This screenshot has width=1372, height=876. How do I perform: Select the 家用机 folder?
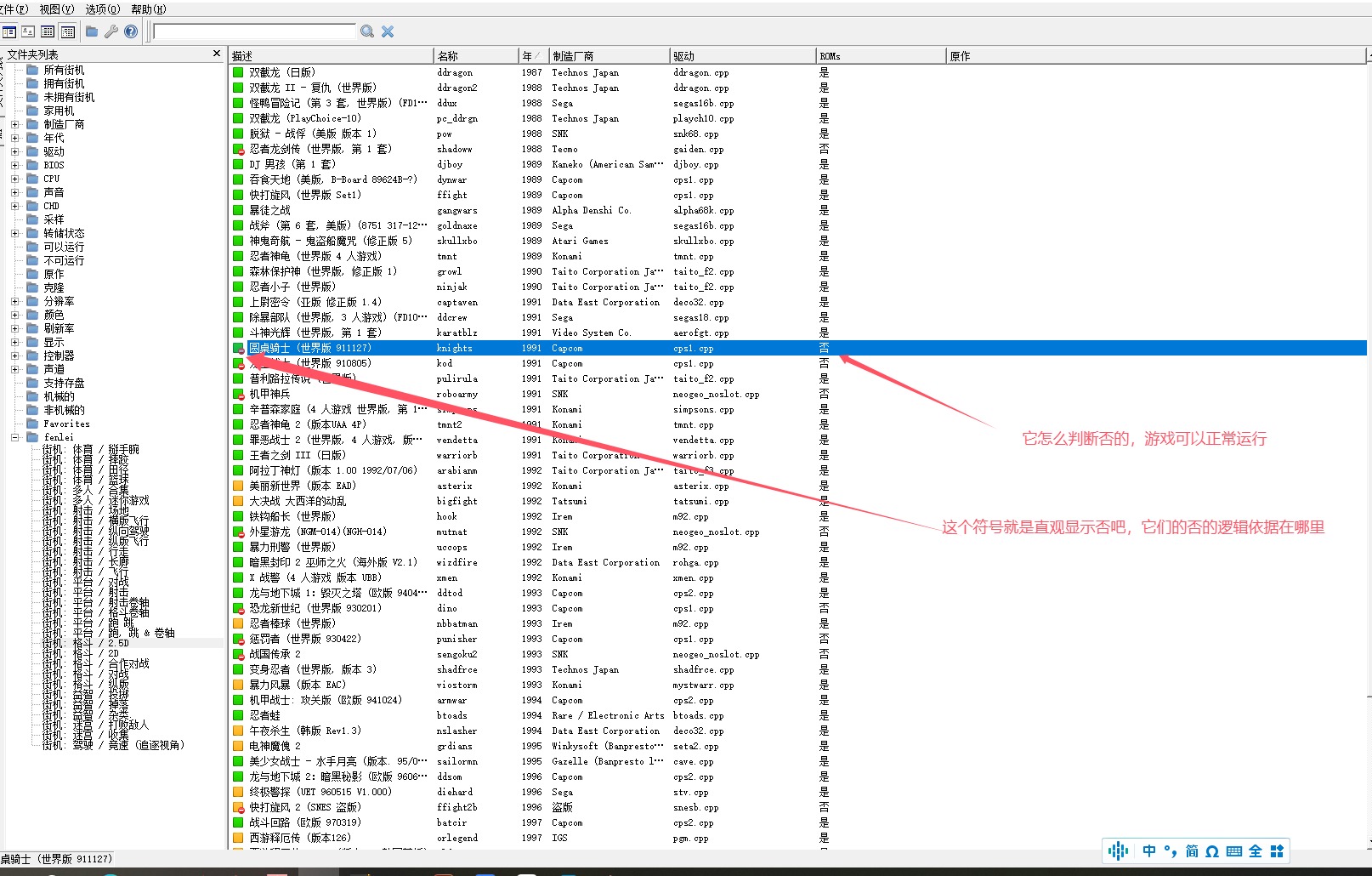pos(59,111)
